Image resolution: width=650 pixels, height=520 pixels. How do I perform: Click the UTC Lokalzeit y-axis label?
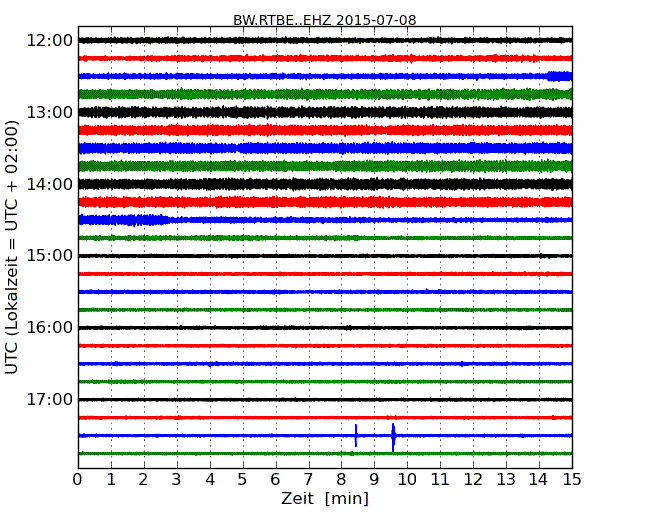(x=12, y=247)
